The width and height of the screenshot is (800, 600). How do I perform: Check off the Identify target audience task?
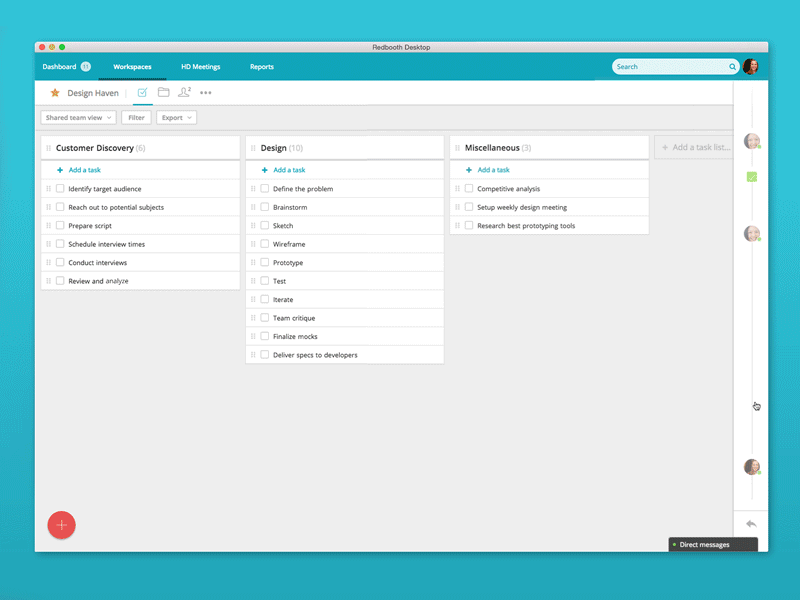click(x=60, y=188)
